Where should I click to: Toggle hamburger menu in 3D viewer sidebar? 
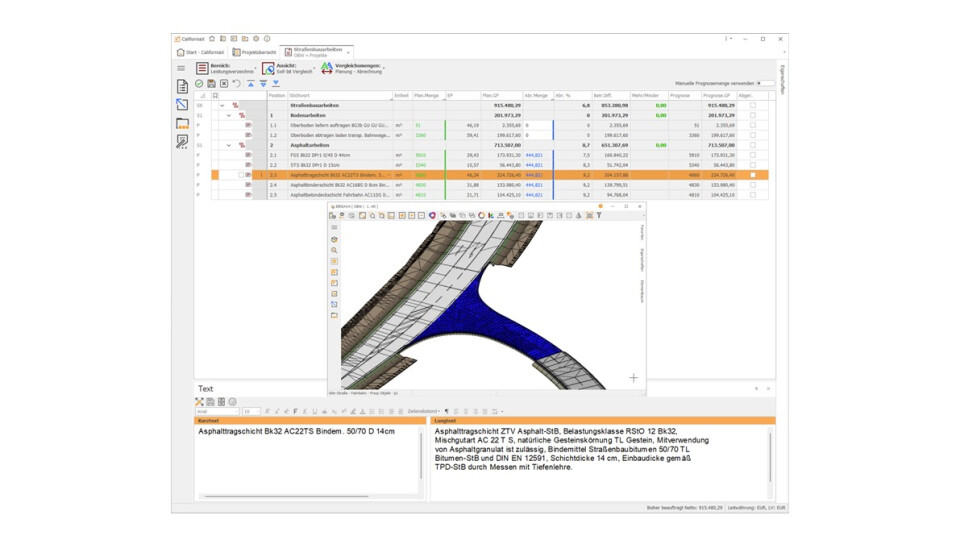(334, 227)
